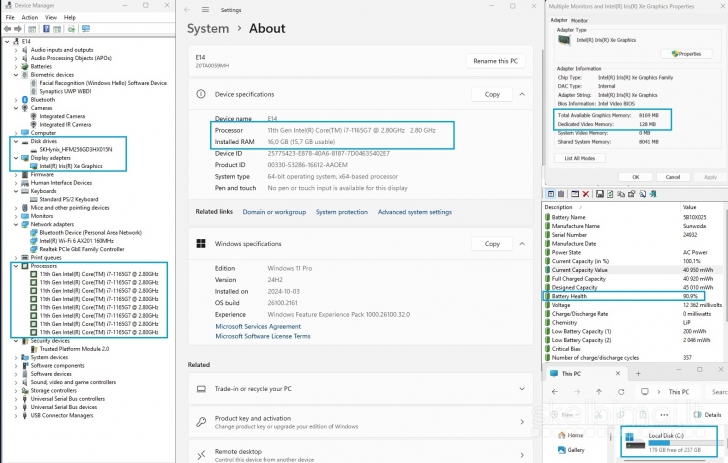728x463 pixels.
Task: Click the Forward arrow in Device Manager toolbar
Action: [18, 29]
